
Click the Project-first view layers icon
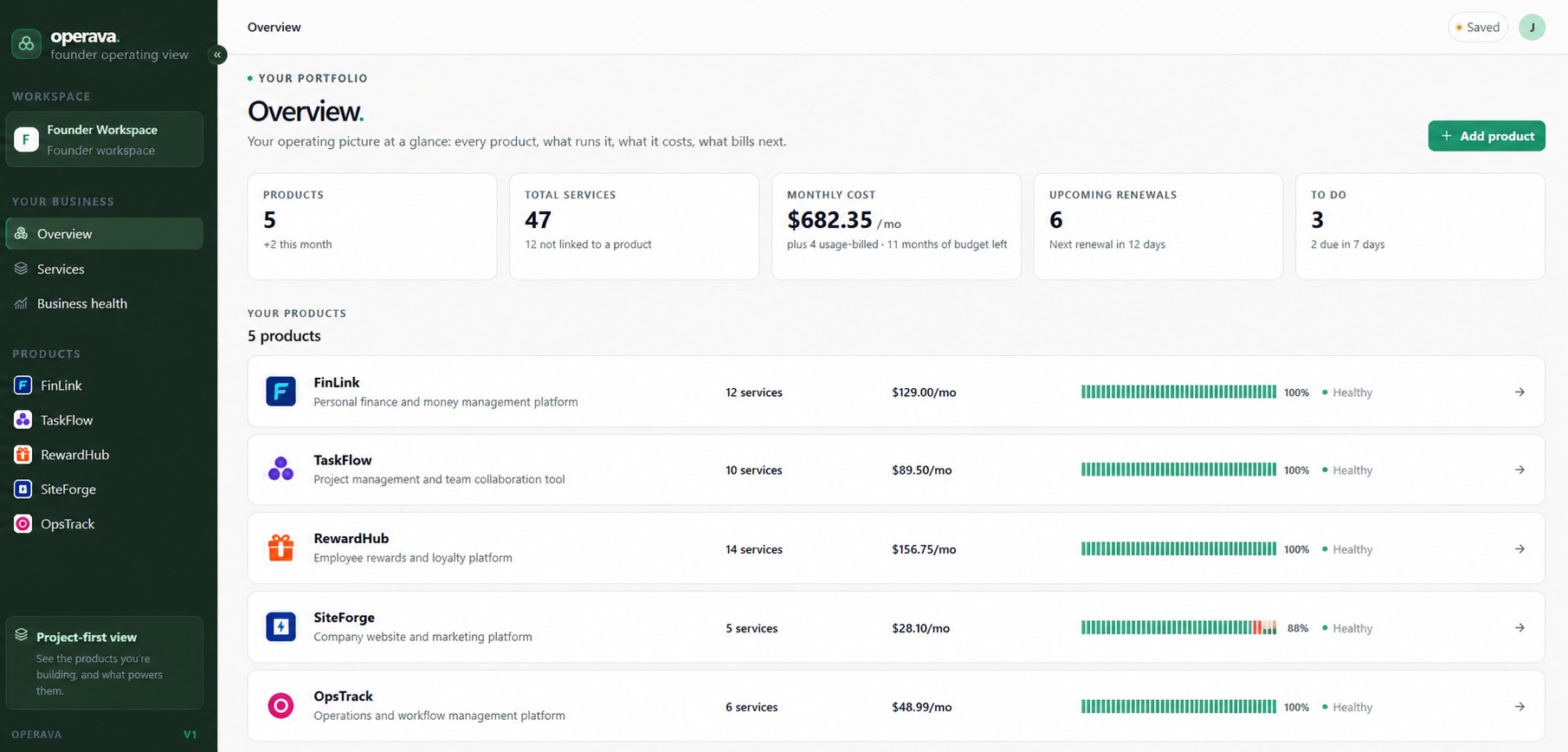[21, 635]
